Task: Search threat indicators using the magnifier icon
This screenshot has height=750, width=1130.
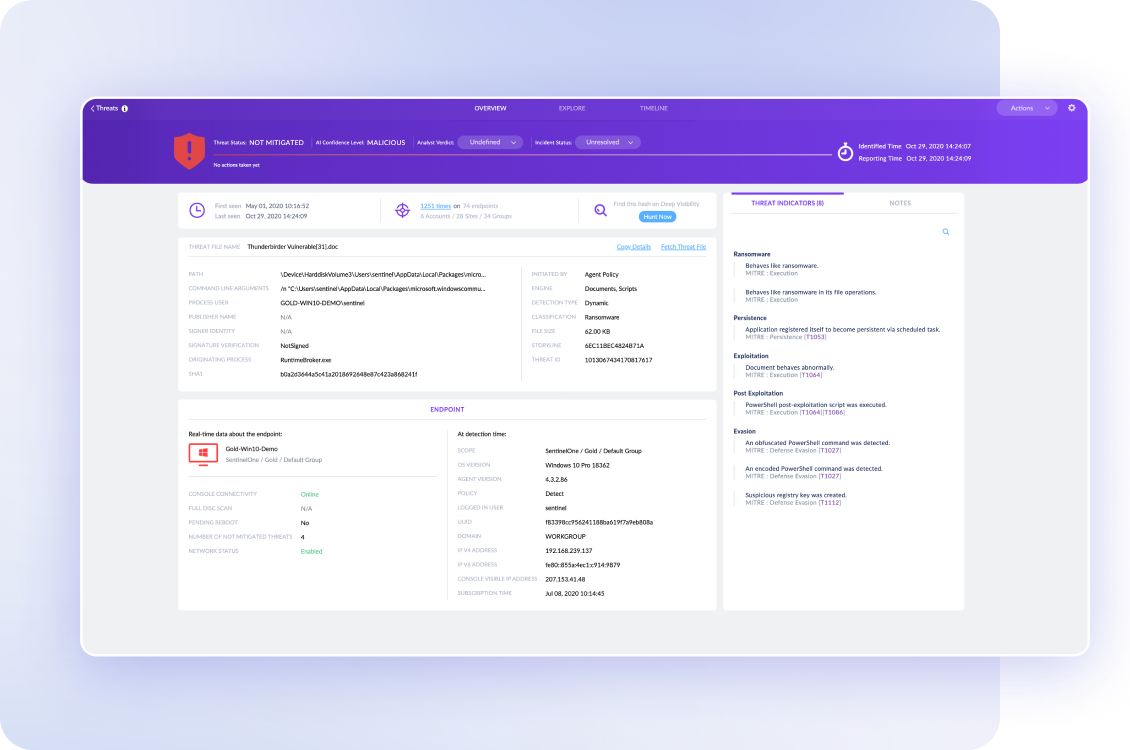Action: tap(945, 232)
